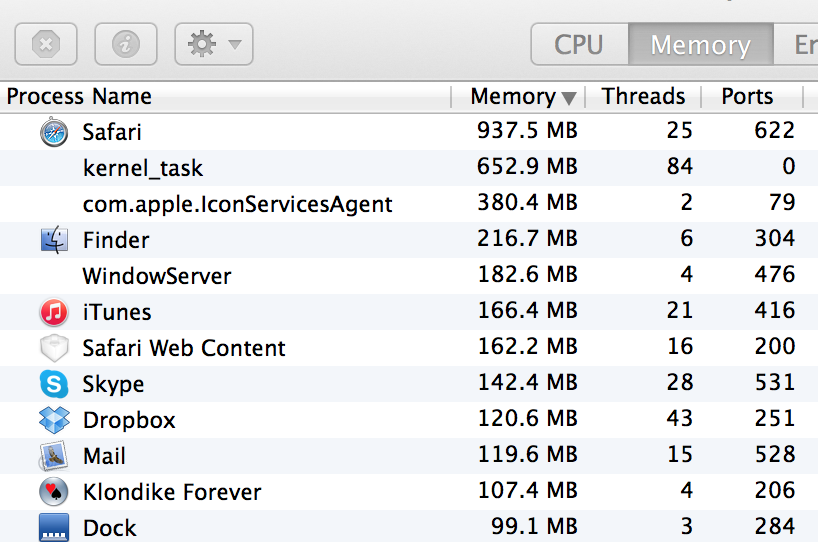Select the Memory tab

coord(700,45)
